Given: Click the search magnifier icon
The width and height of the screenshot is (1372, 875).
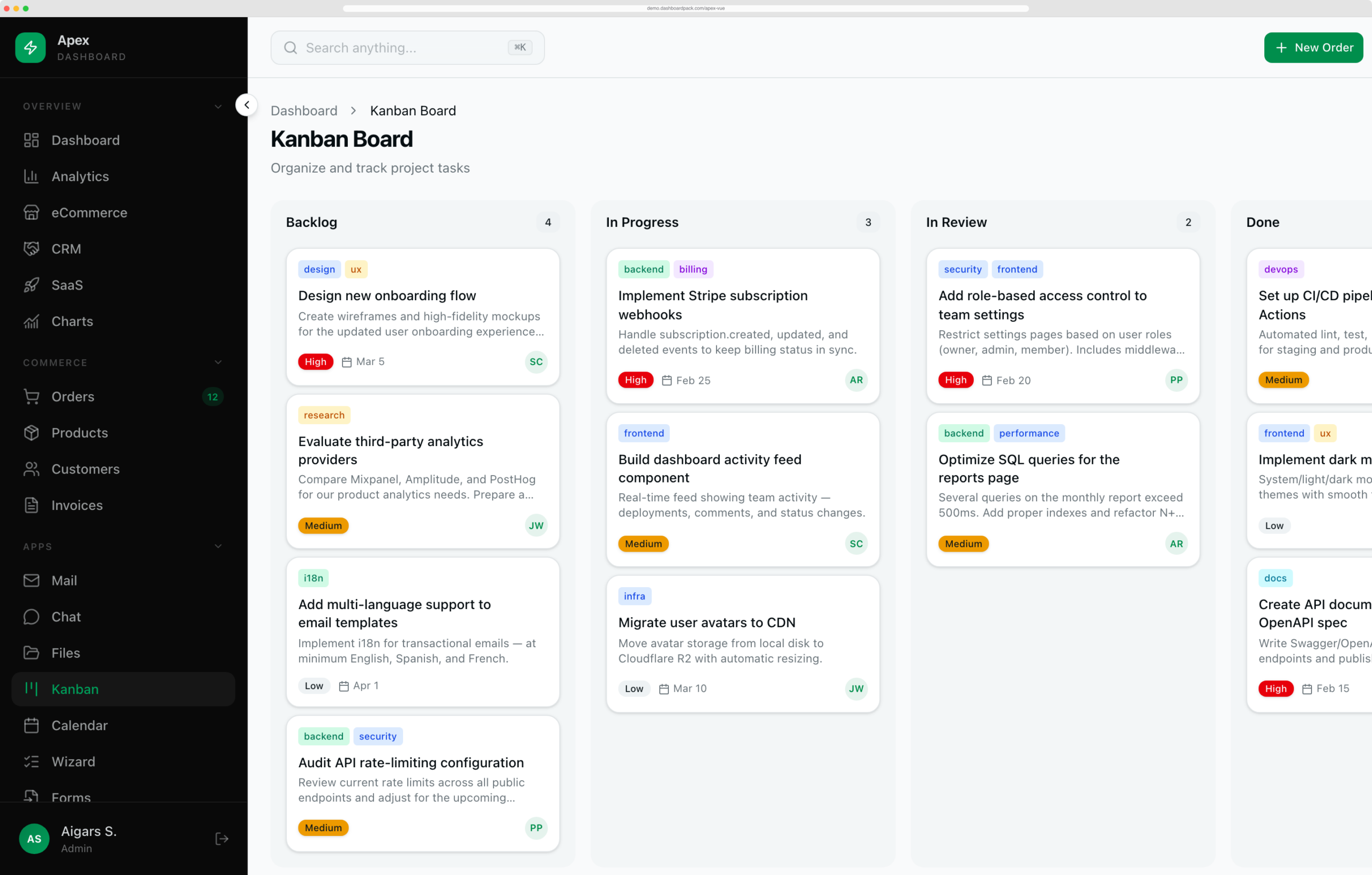Looking at the screenshot, I should click(x=290, y=48).
